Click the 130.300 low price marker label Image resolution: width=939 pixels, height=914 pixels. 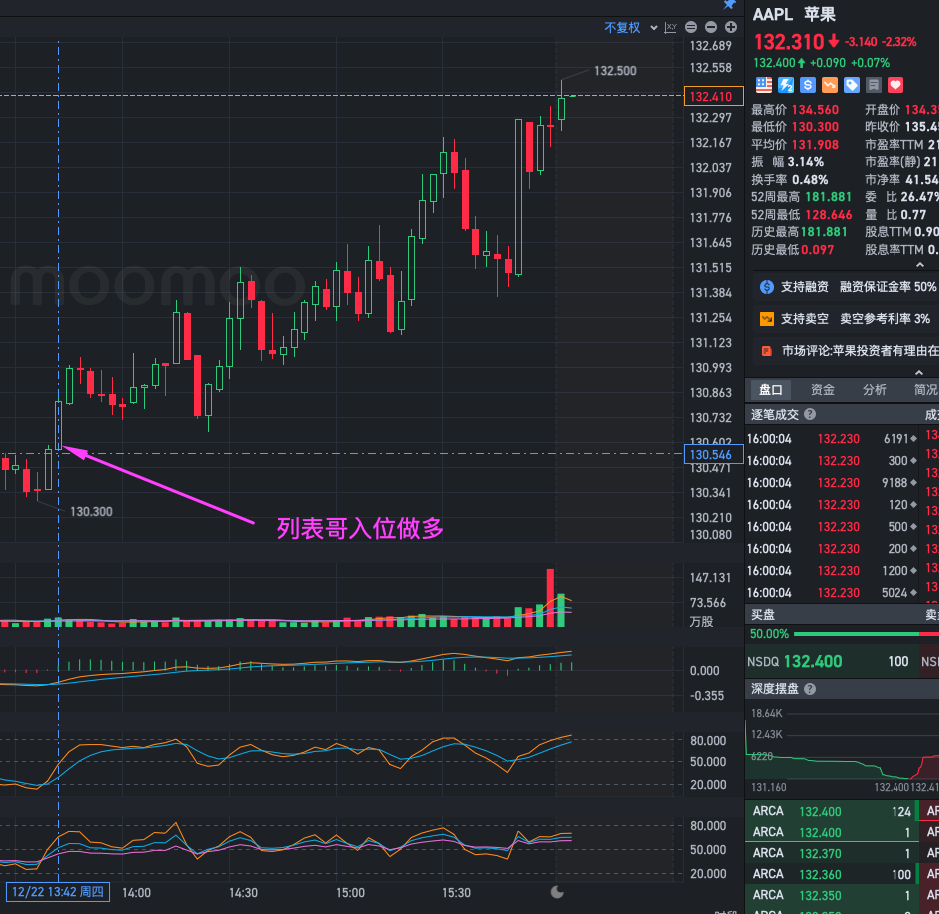click(x=91, y=512)
